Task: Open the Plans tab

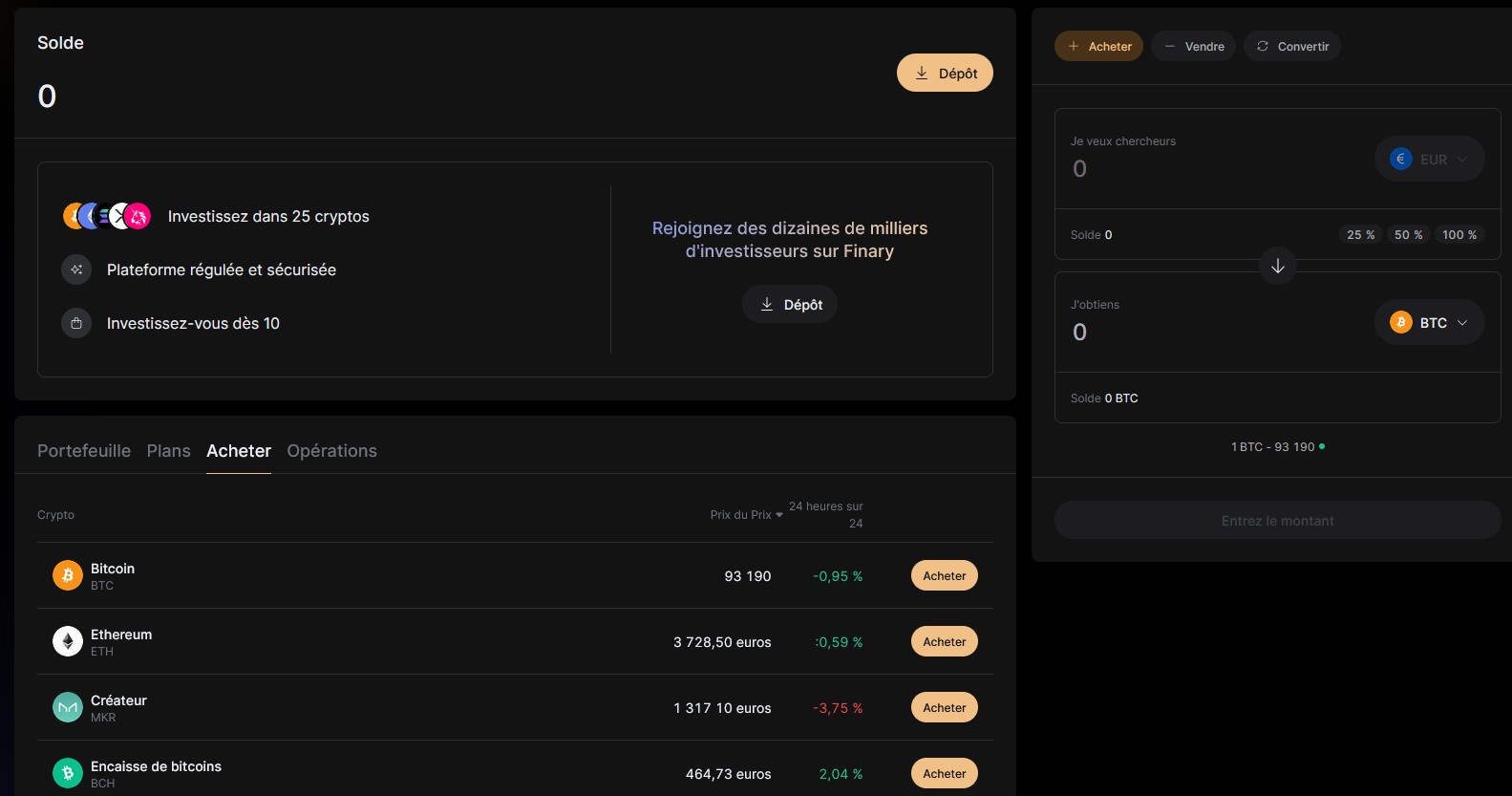Action: point(169,451)
